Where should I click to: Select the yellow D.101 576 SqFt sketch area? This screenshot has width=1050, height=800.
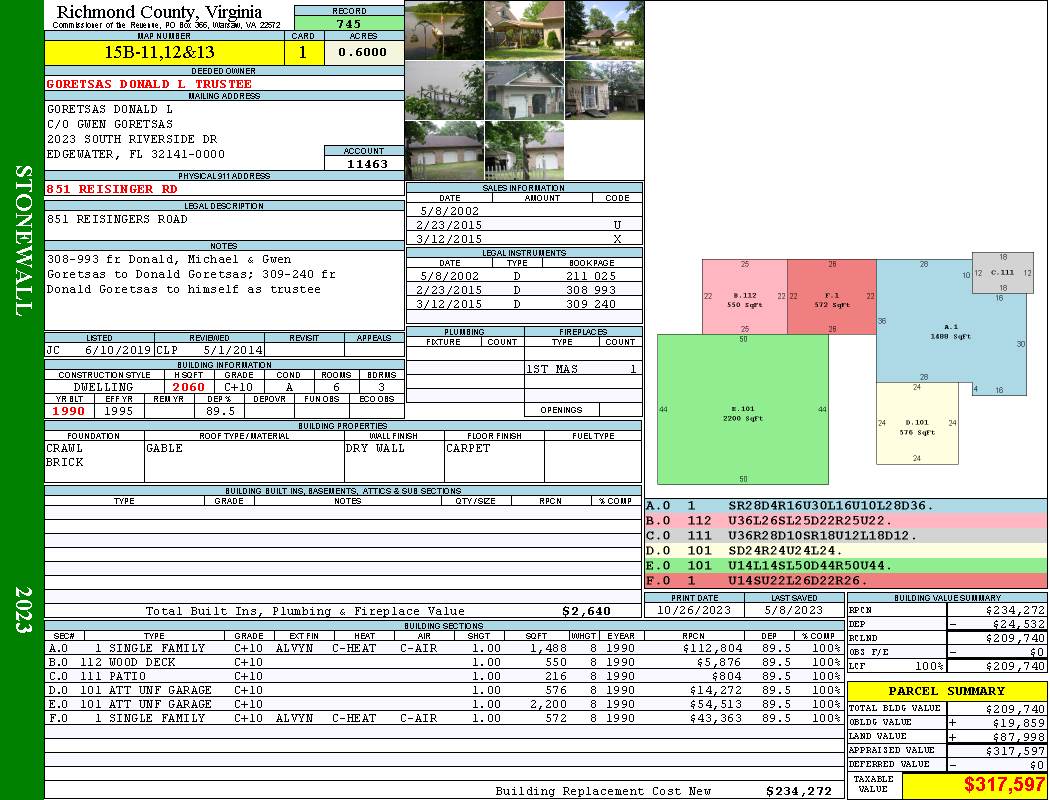pos(917,423)
